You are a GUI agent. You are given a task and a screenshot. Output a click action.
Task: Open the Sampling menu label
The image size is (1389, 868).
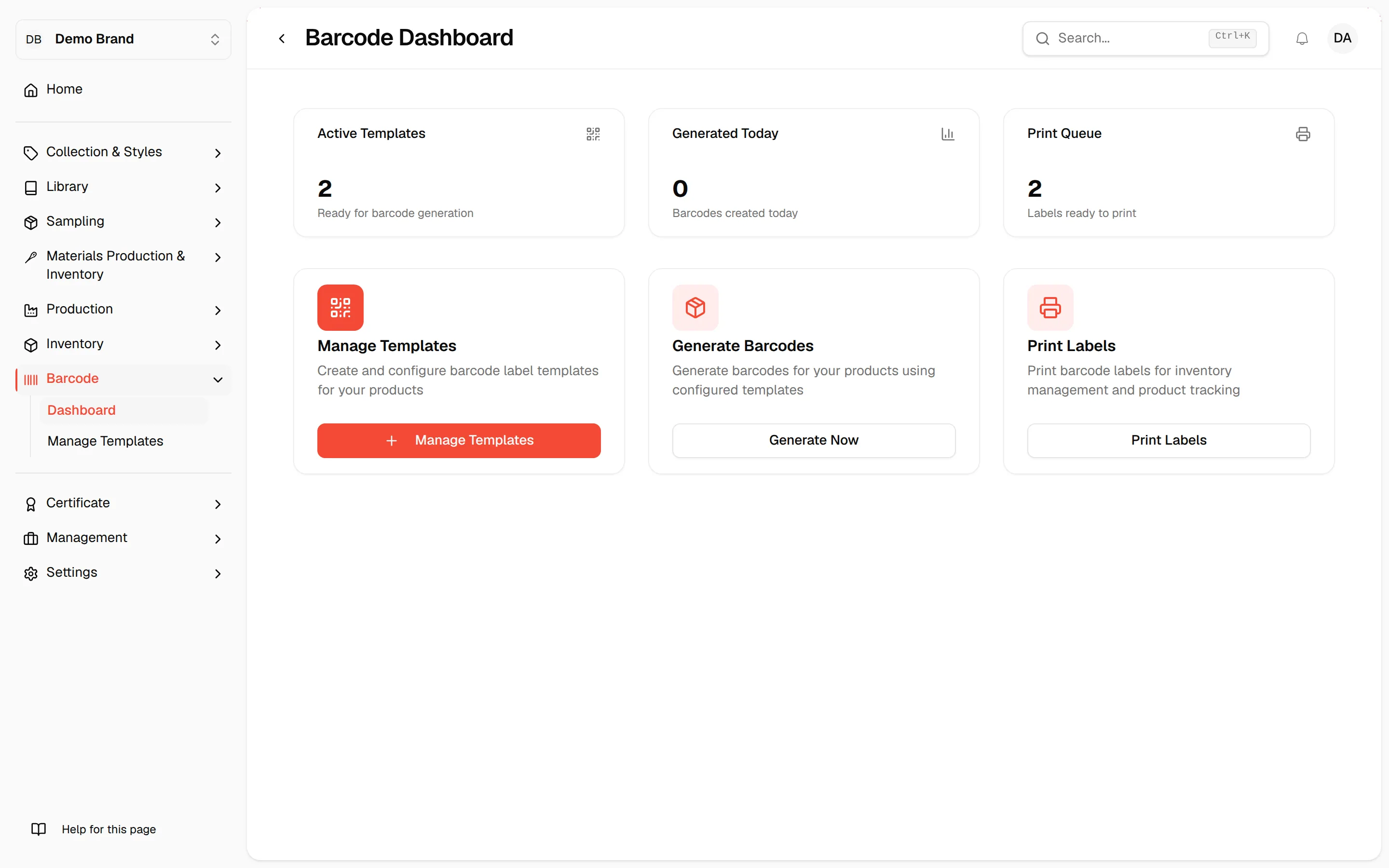pyautogui.click(x=75, y=221)
